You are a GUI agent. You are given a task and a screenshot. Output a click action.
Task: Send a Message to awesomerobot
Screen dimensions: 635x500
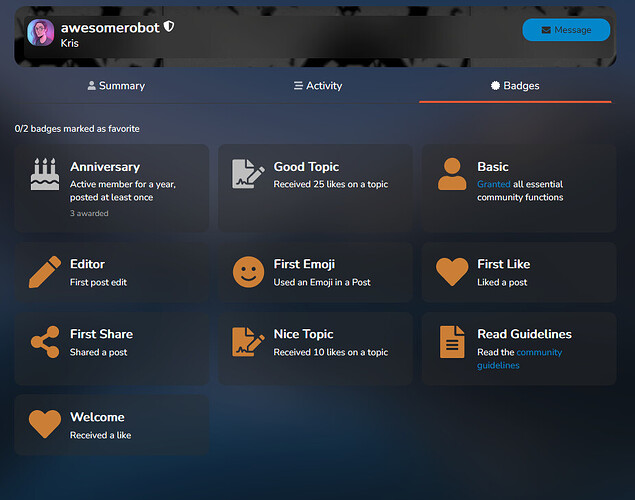click(566, 30)
